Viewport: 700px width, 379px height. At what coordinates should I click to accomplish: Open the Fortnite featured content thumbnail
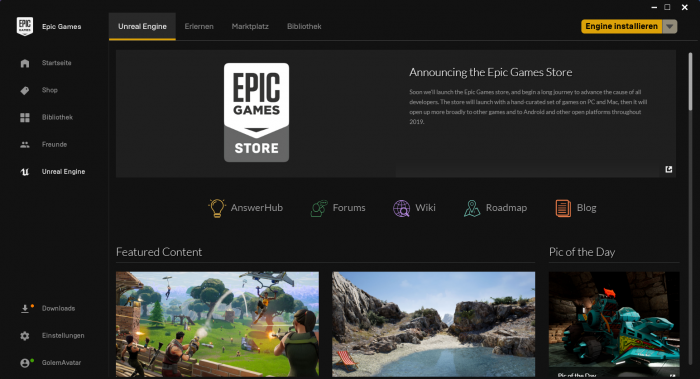pyautogui.click(x=217, y=324)
